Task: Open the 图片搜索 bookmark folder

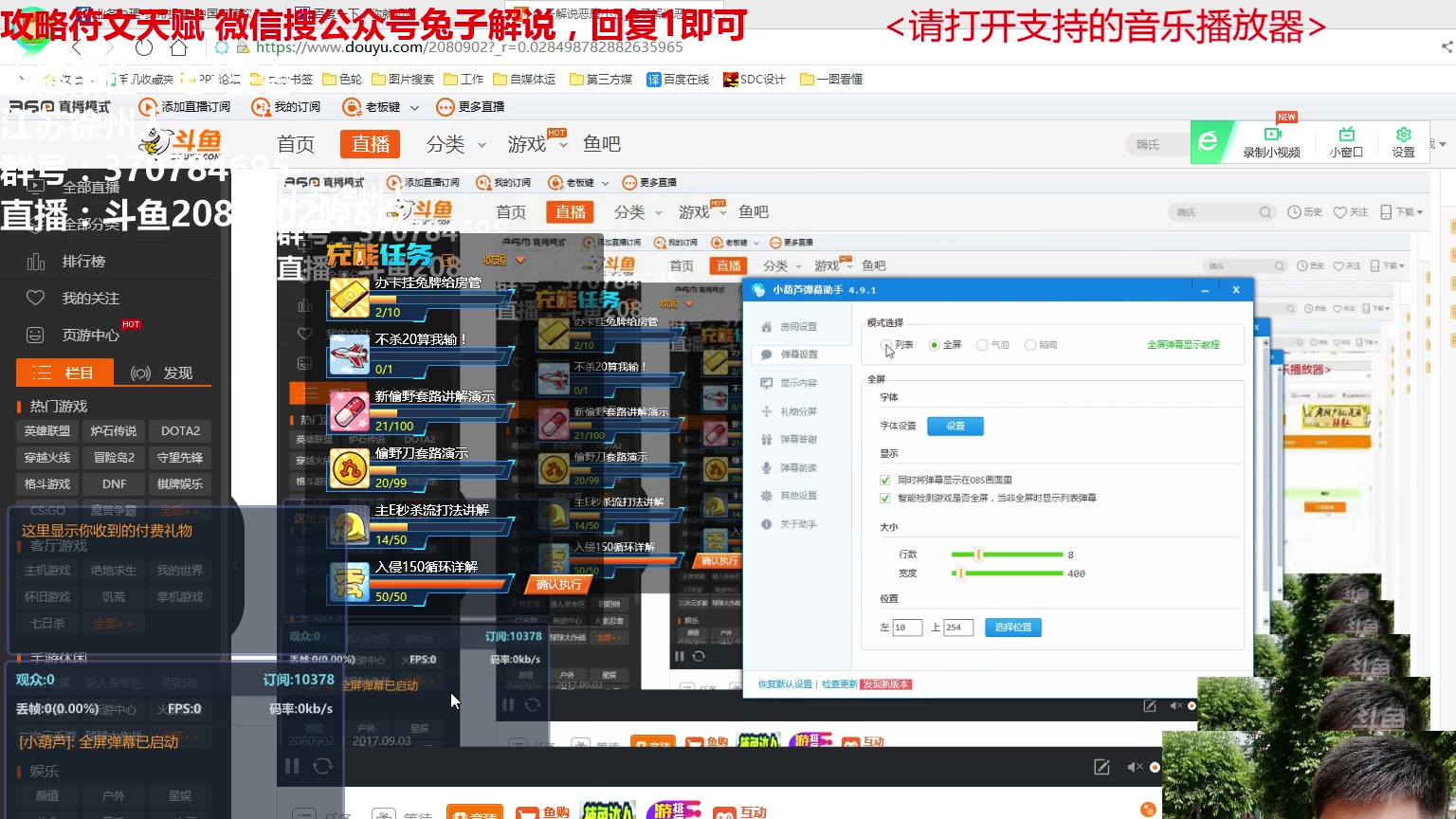Action: [403, 80]
